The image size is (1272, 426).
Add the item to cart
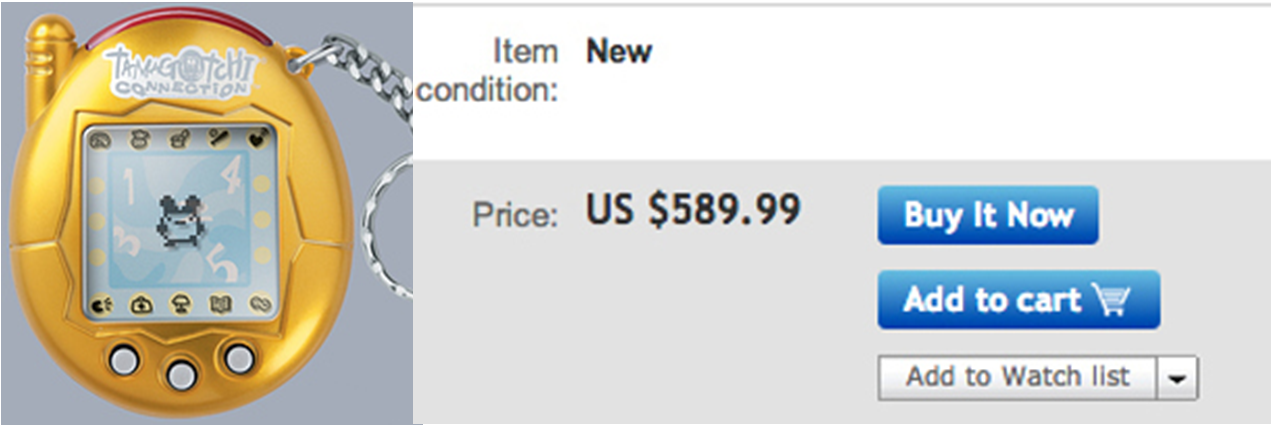(1018, 300)
